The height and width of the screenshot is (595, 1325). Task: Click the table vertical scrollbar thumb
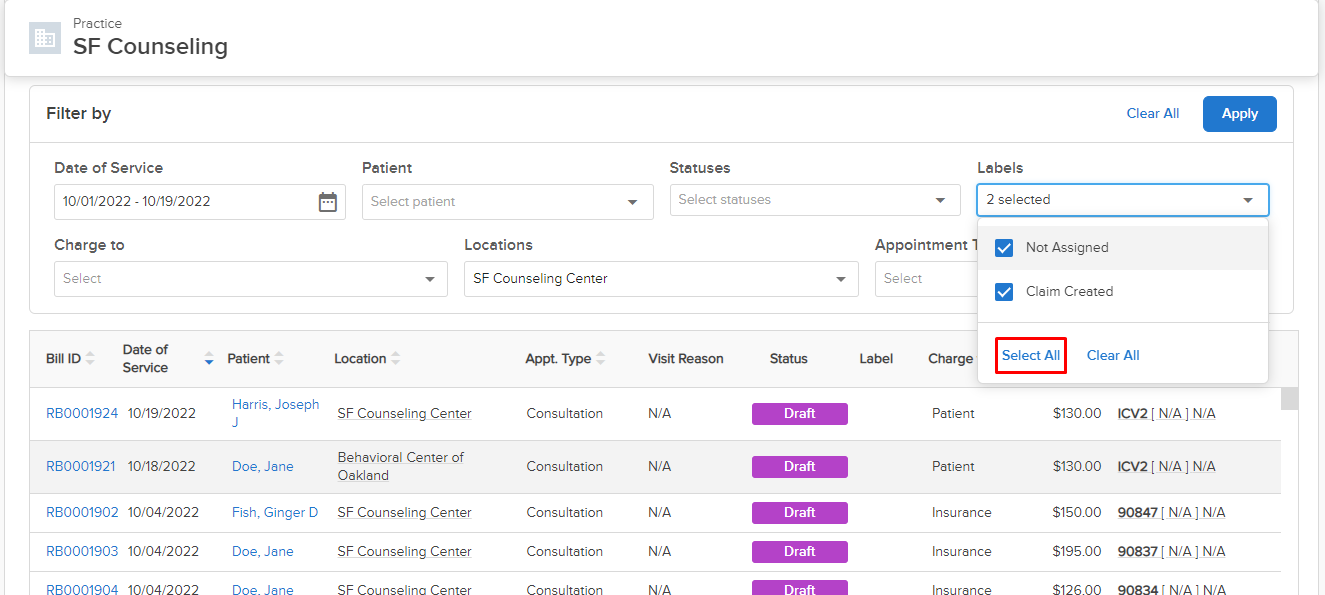[x=1290, y=399]
